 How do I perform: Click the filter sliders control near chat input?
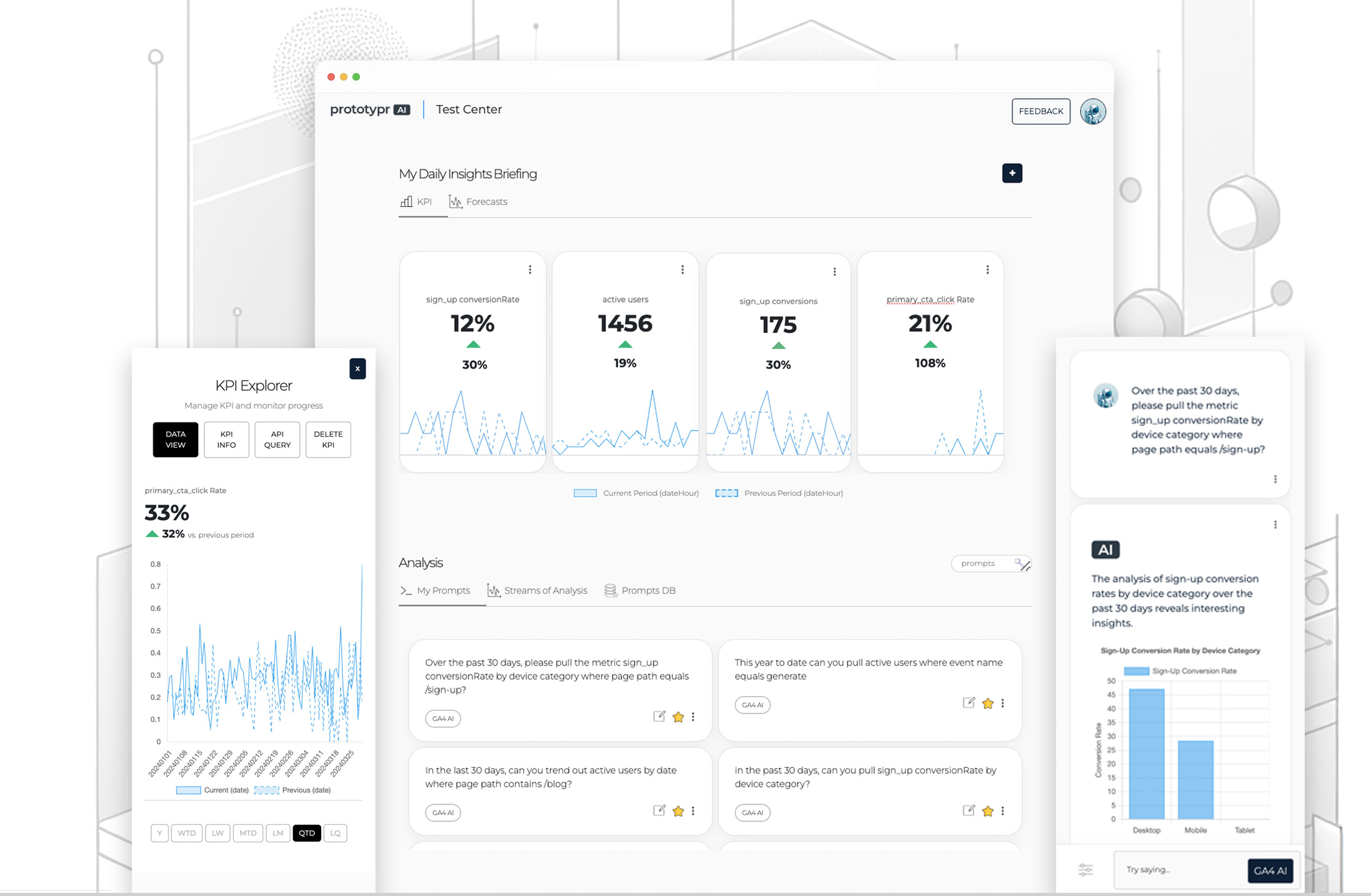(x=1086, y=870)
